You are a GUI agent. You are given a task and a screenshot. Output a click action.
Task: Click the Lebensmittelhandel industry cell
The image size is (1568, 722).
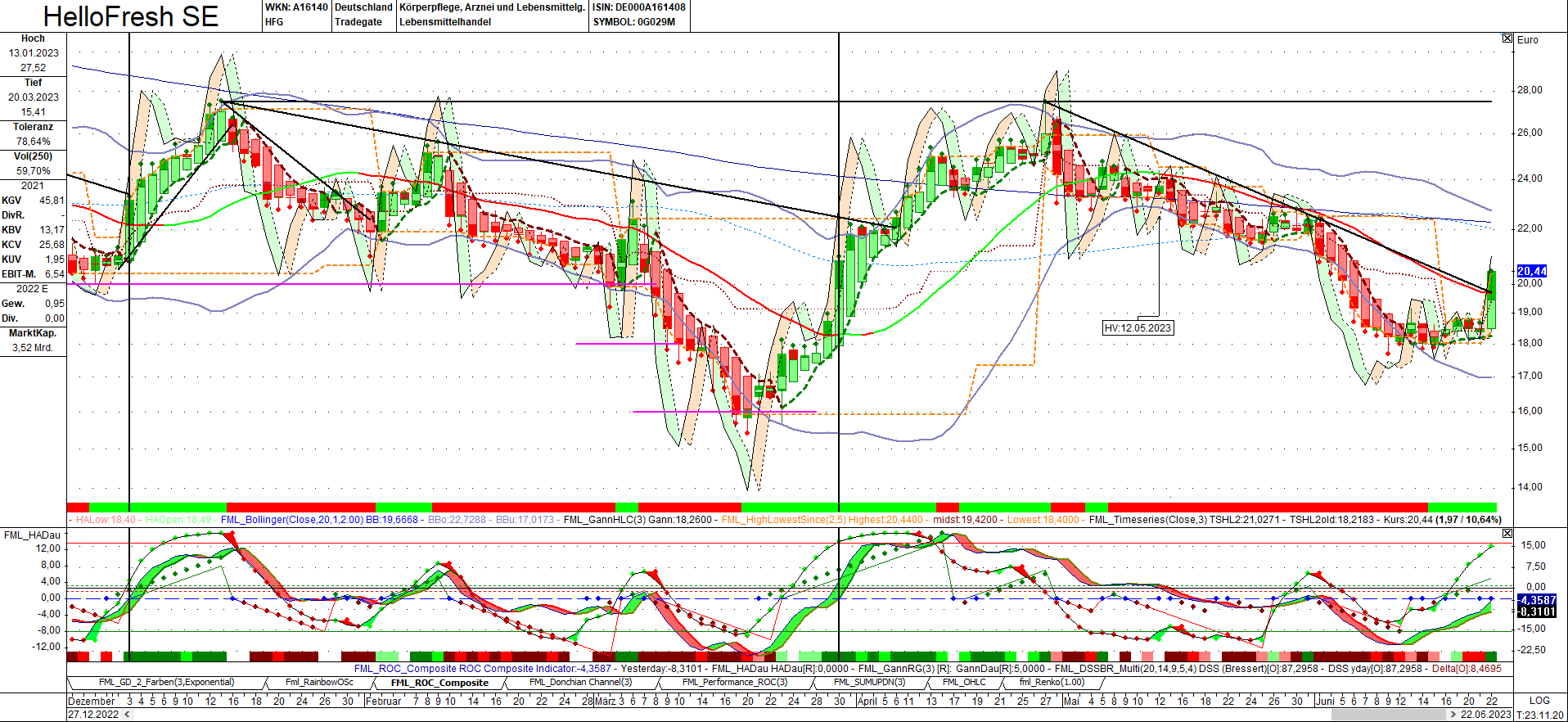445,22
